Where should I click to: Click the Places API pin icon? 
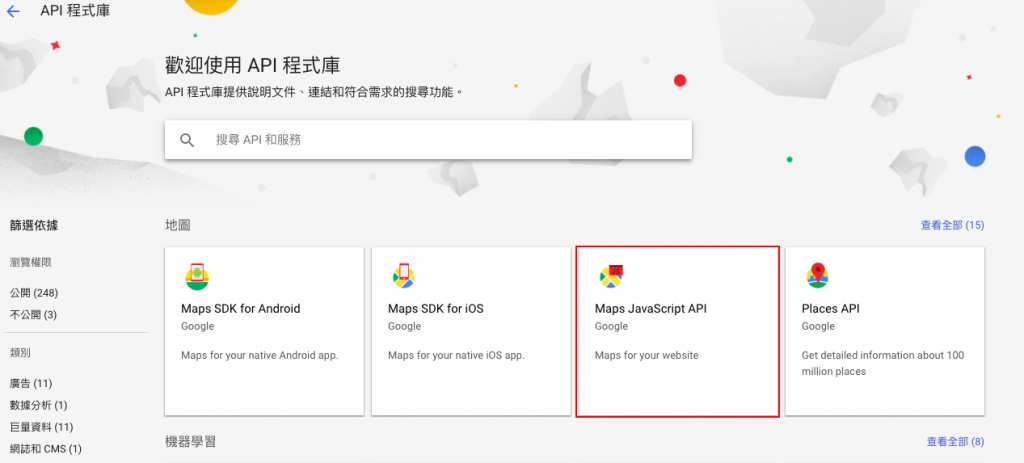pyautogui.click(x=818, y=276)
